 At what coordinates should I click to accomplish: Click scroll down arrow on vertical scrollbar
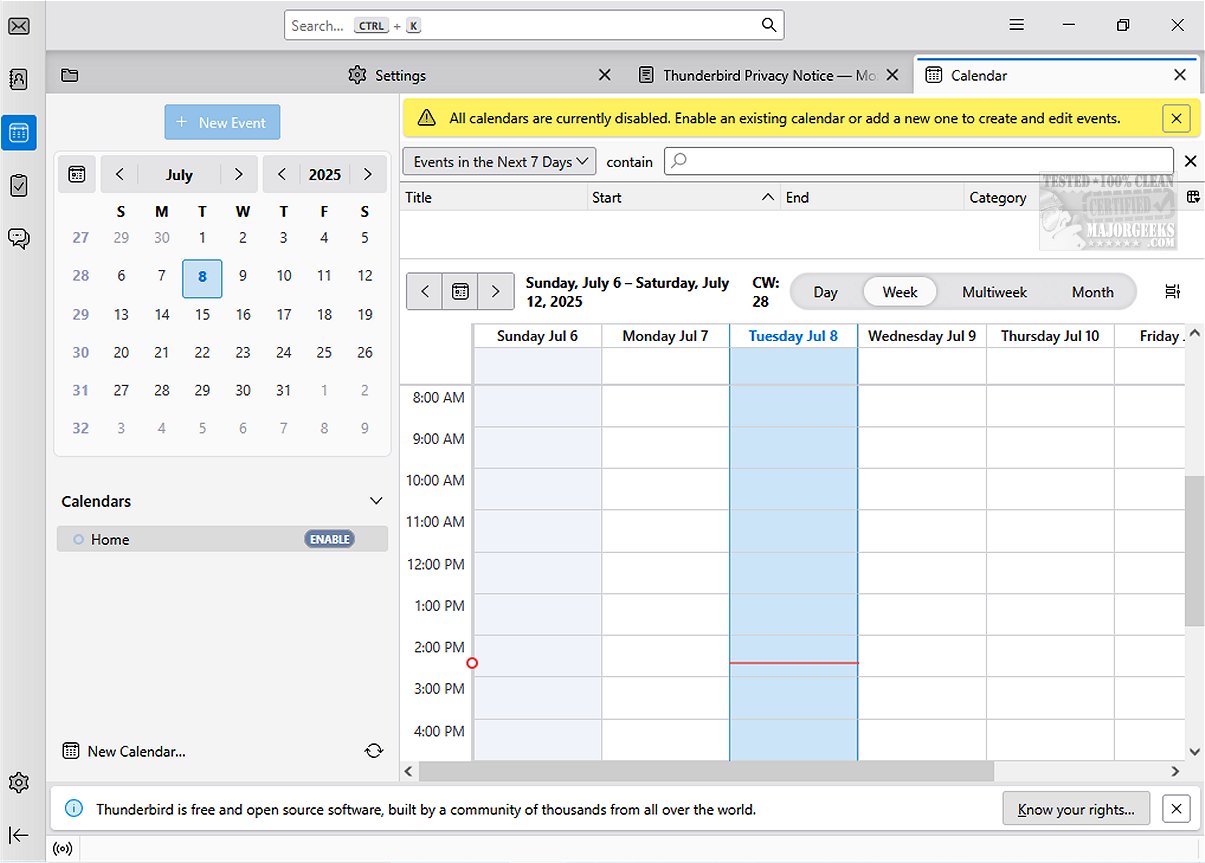tap(1195, 752)
